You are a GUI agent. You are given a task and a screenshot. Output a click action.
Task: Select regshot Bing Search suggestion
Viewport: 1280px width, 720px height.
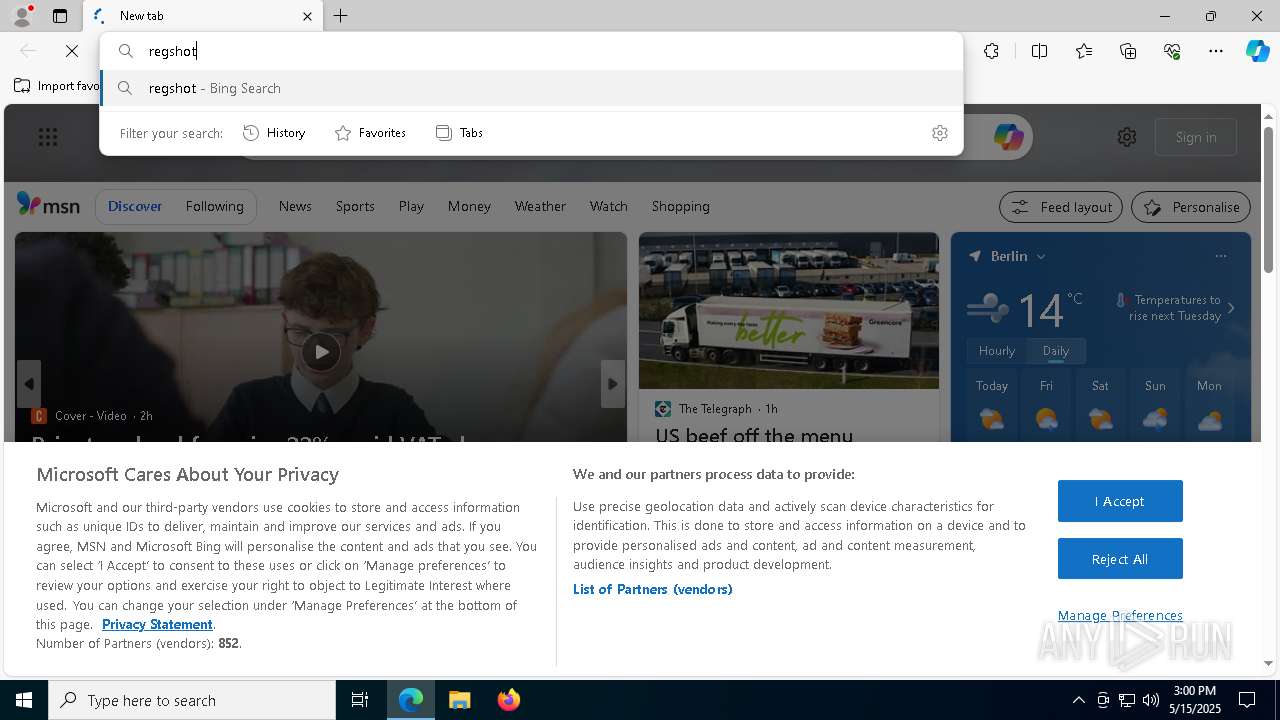(532, 88)
